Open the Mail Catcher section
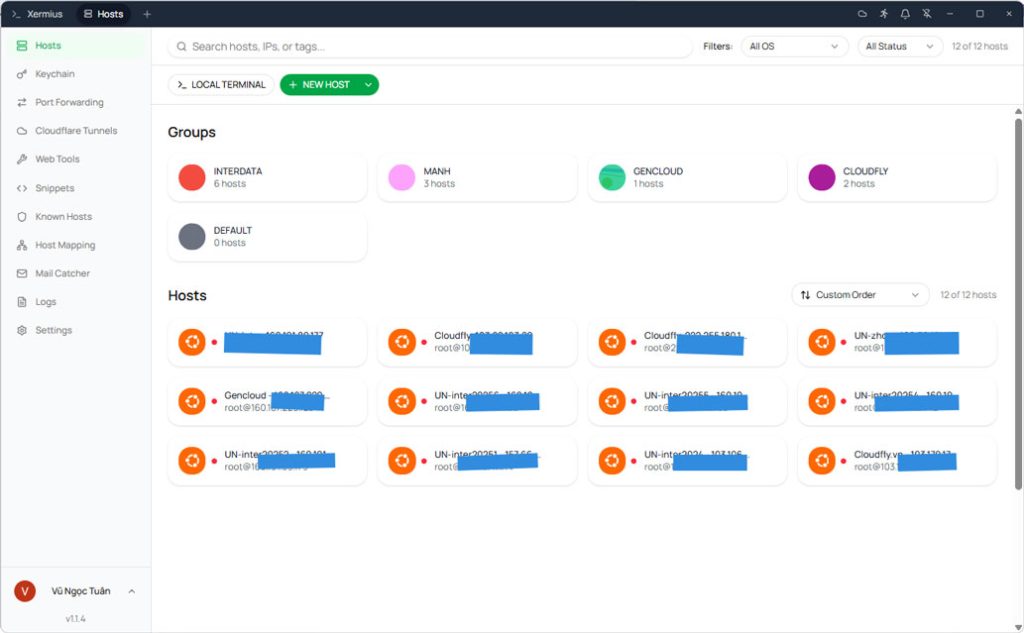 [x=62, y=273]
